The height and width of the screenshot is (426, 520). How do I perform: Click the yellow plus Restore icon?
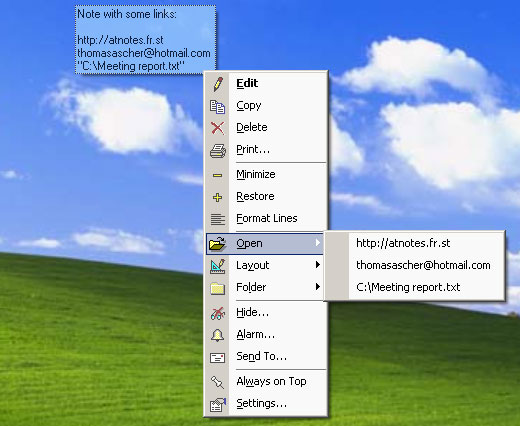pos(217,197)
